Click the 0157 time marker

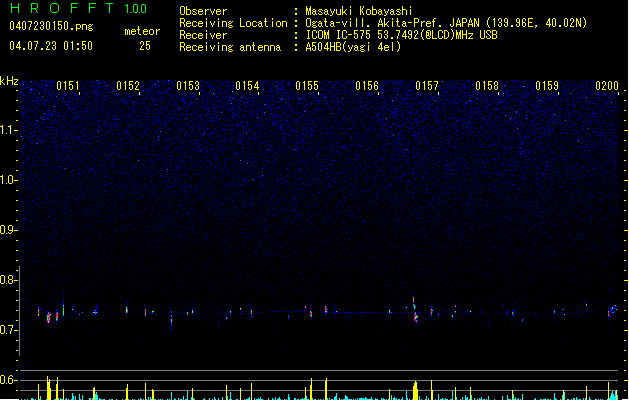point(427,86)
